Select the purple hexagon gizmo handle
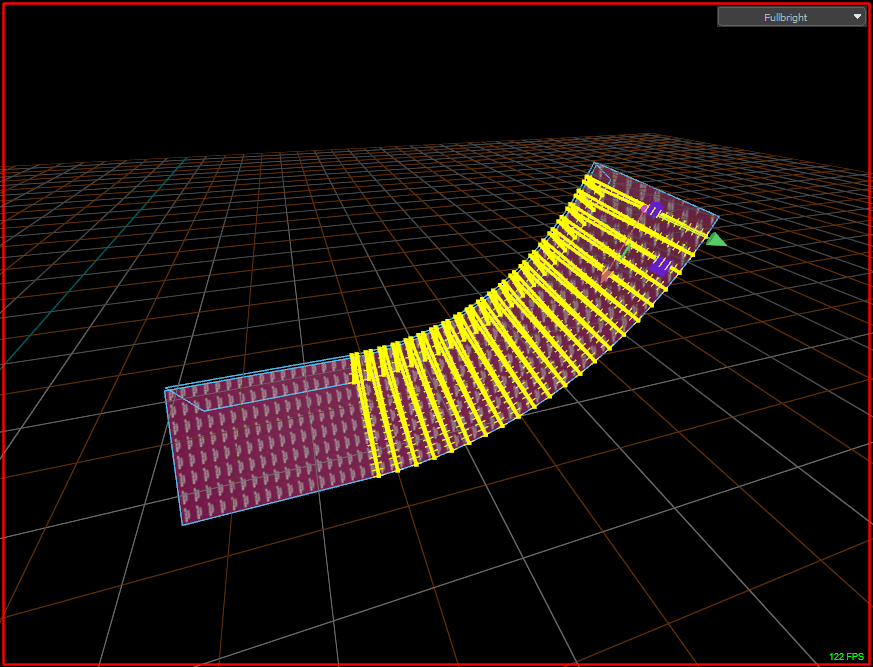Screen dimensions: 873x667 pos(655,209)
